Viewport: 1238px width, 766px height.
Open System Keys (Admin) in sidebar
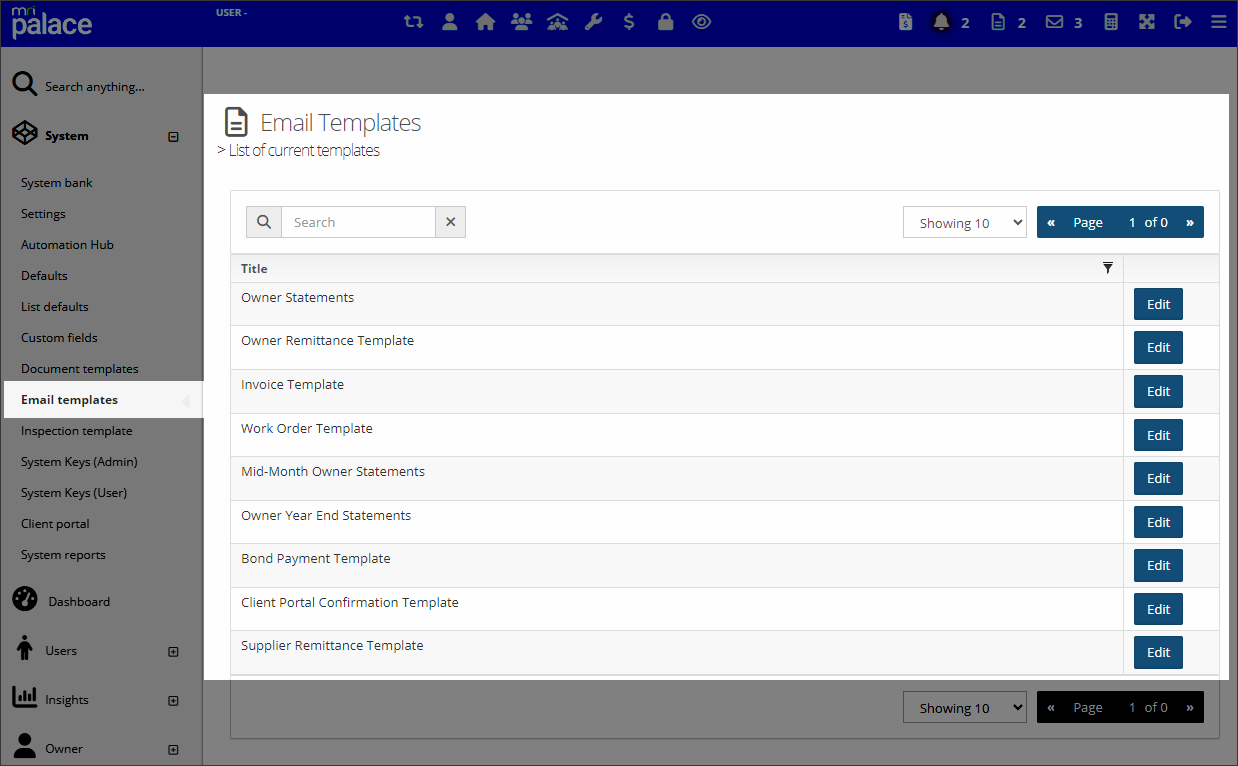[x=79, y=462]
